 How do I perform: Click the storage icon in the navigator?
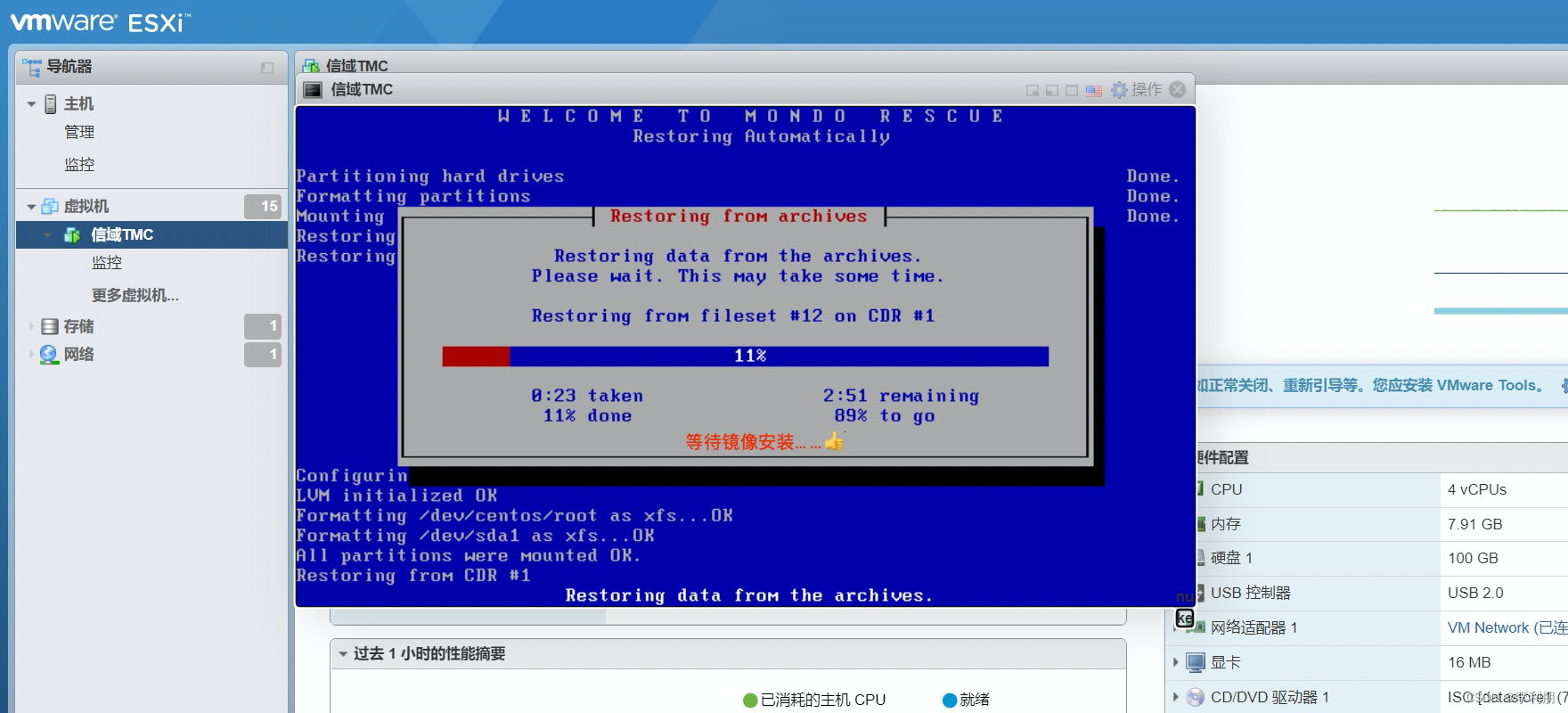coord(50,326)
